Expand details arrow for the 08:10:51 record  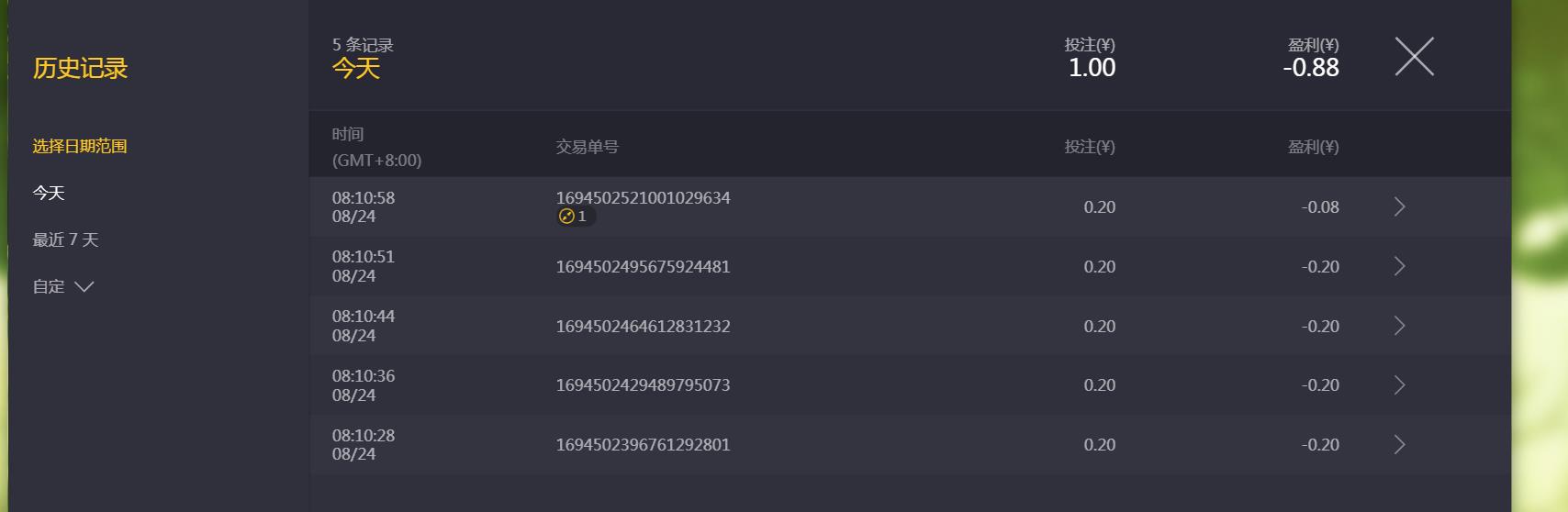[1399, 267]
